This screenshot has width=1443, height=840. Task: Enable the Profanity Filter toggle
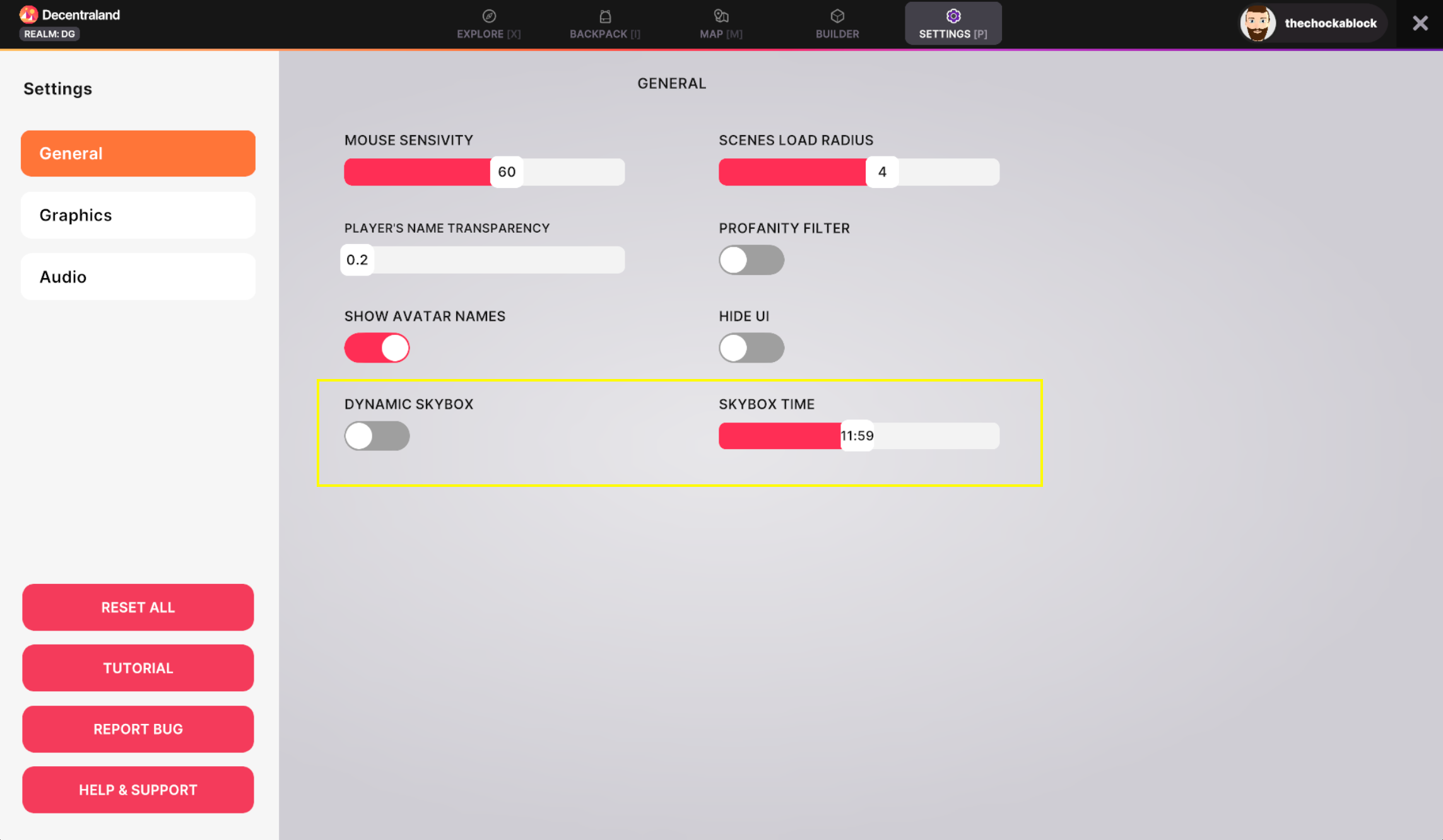pyautogui.click(x=751, y=260)
